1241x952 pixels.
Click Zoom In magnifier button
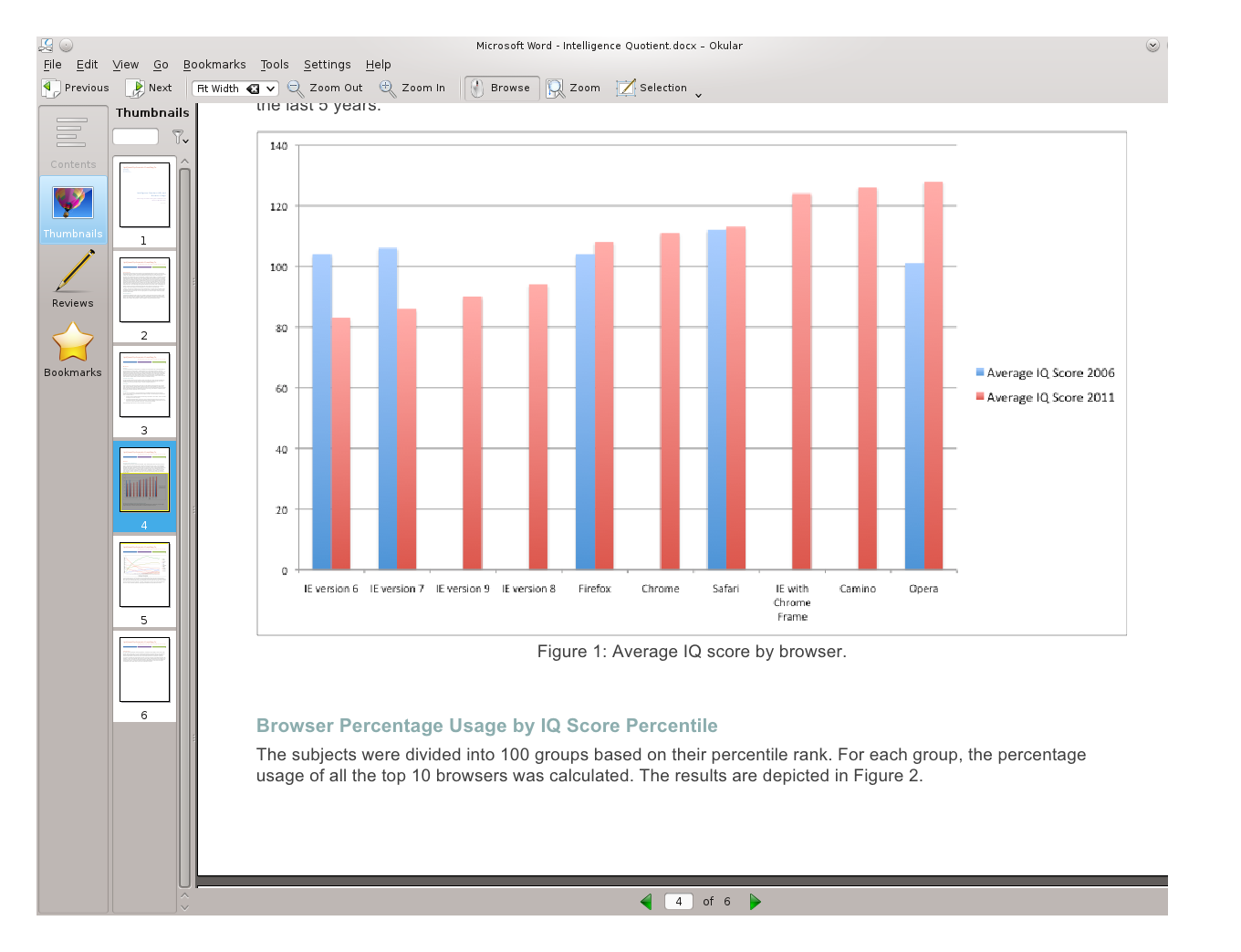tap(412, 88)
